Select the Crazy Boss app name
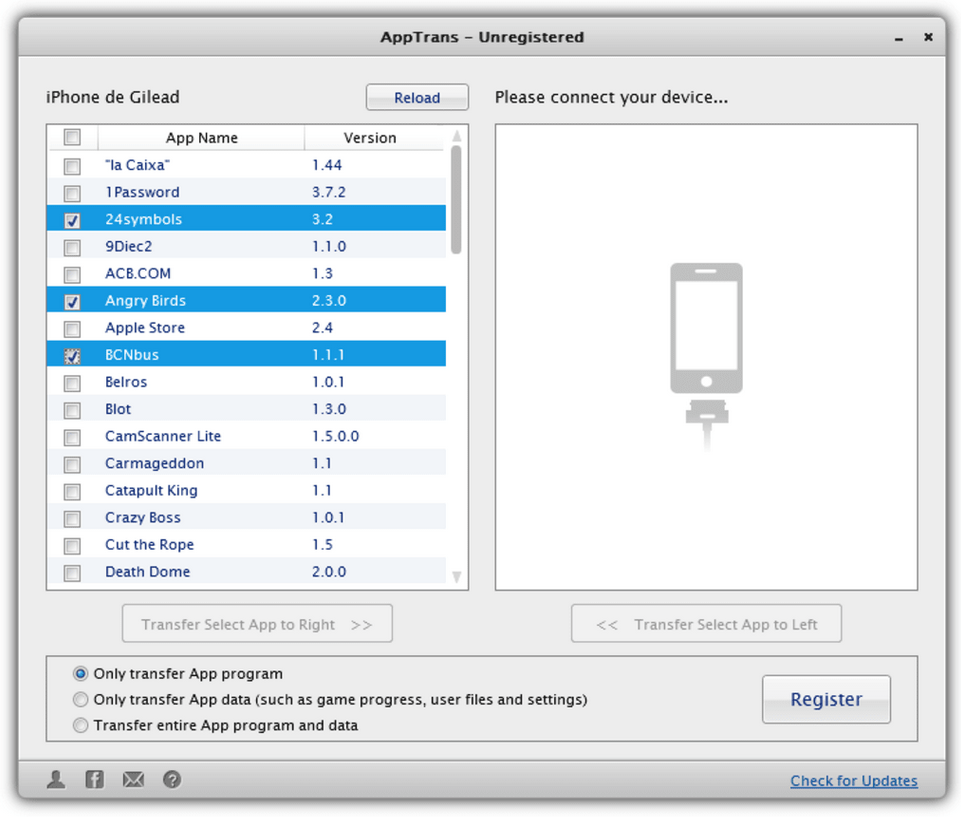The height and width of the screenshot is (817, 961). coord(143,517)
